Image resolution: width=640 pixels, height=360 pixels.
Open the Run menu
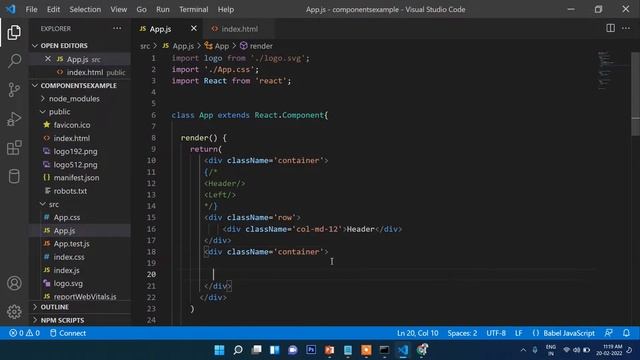[x=162, y=9]
